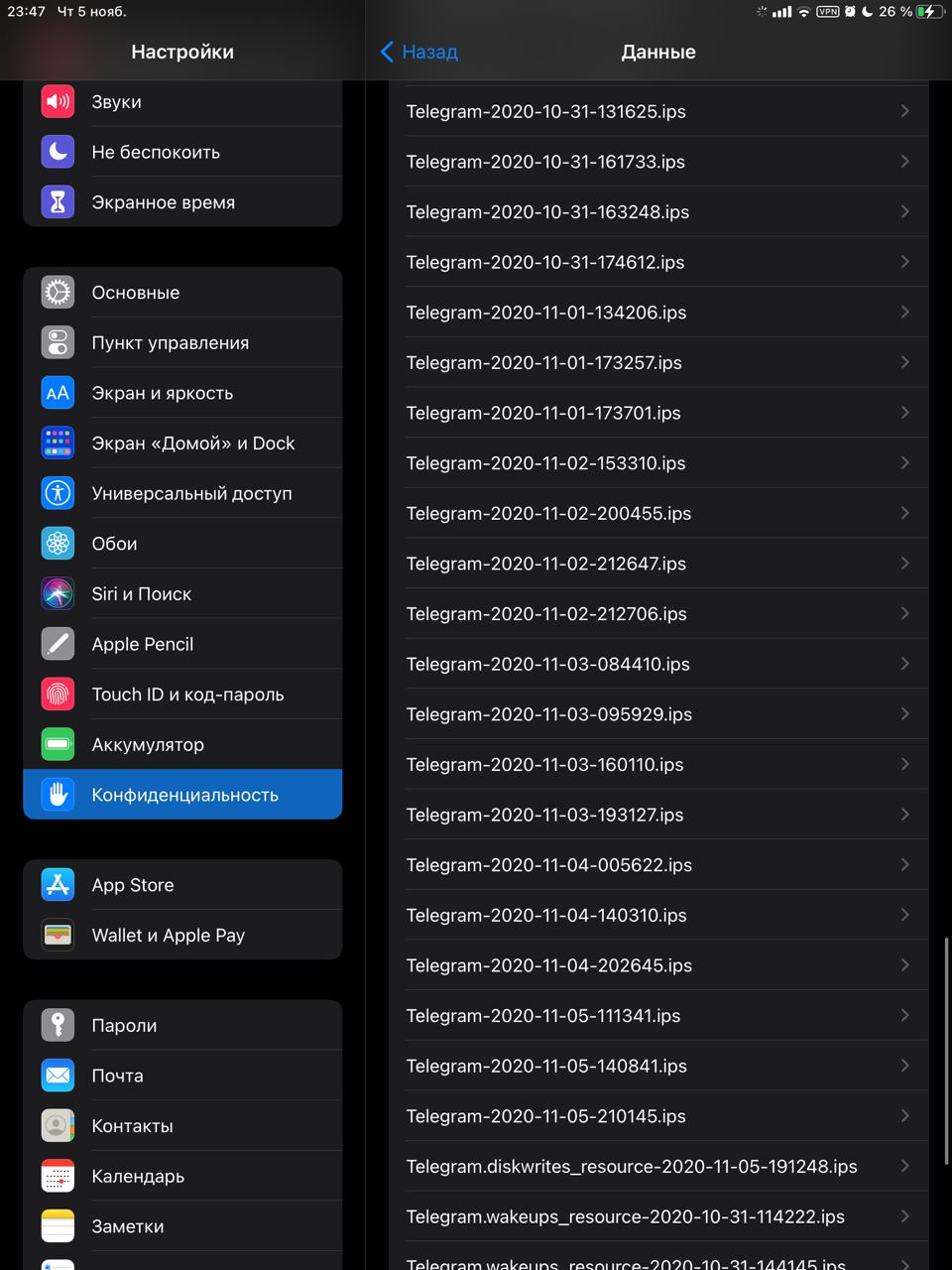Tap the Wallet и Apple Pay icon
This screenshot has width=952, height=1270.
[58, 935]
